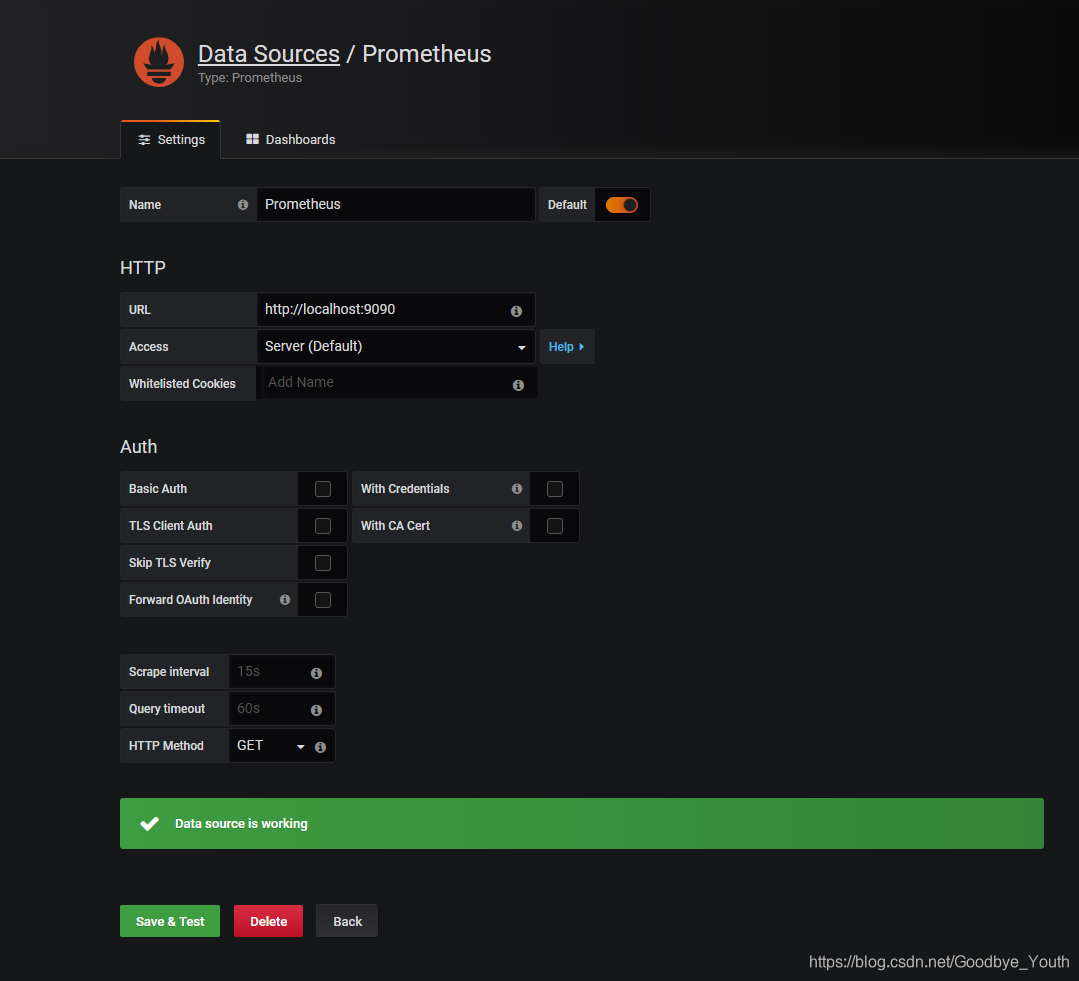Click the Whitelisted Cookies info icon
The image size is (1079, 981).
tap(518, 385)
